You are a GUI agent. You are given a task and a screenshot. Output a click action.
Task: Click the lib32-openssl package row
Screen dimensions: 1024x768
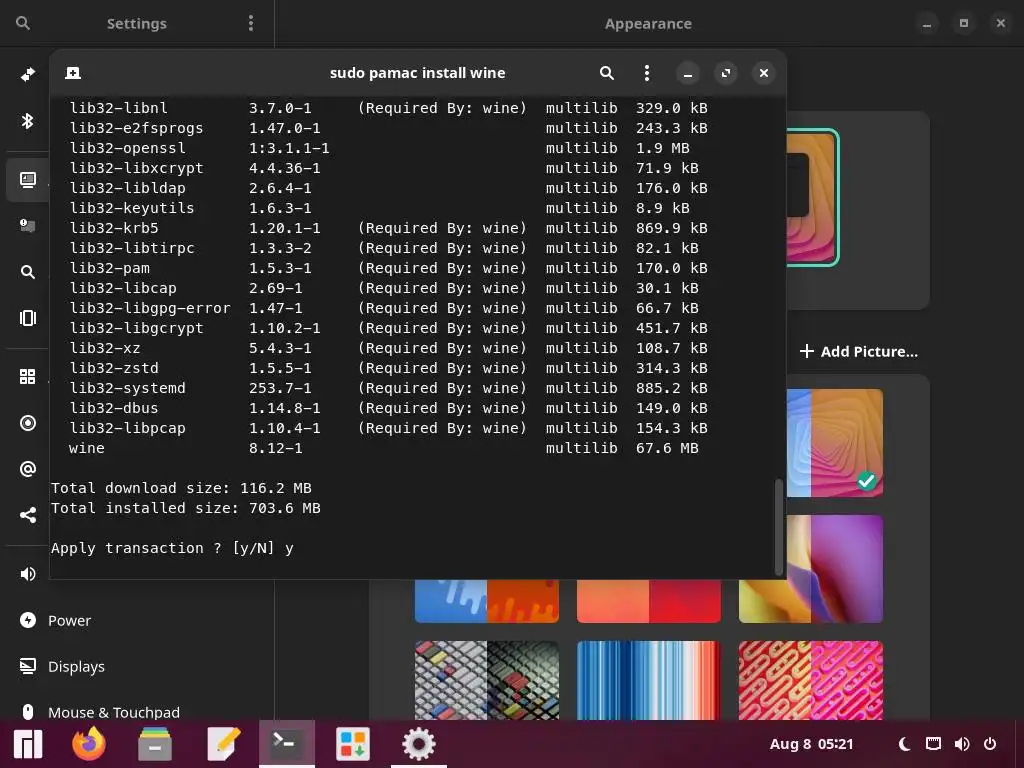click(379, 148)
